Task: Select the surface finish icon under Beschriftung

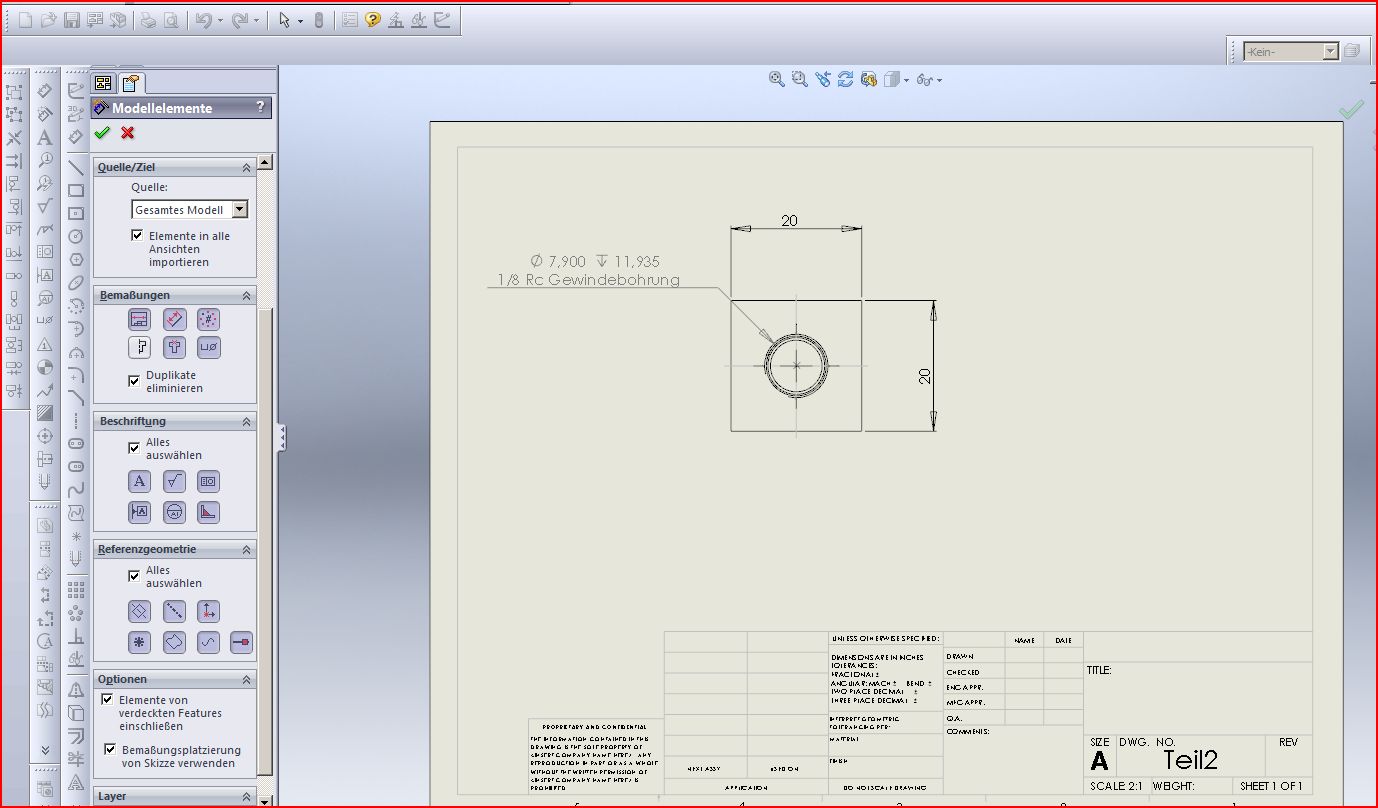Action: click(174, 482)
